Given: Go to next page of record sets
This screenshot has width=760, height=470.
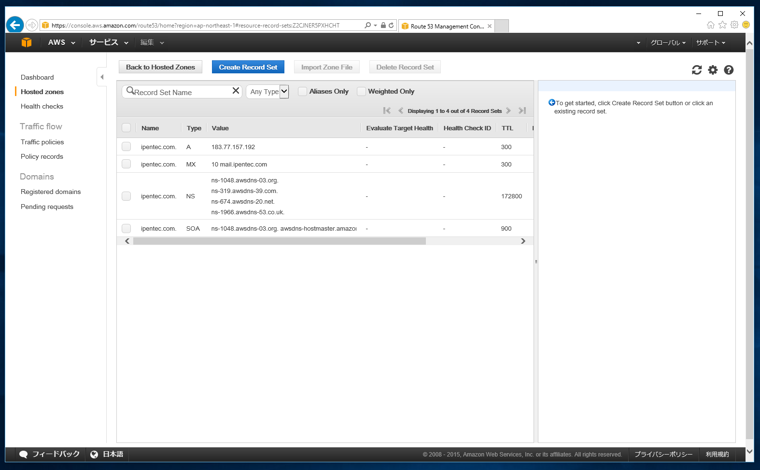Looking at the screenshot, I should 508,110.
